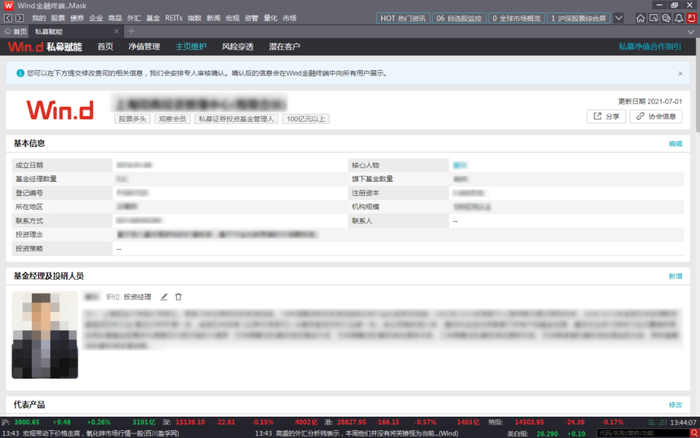Click the 100亿元以上 tag

[x=306, y=119]
